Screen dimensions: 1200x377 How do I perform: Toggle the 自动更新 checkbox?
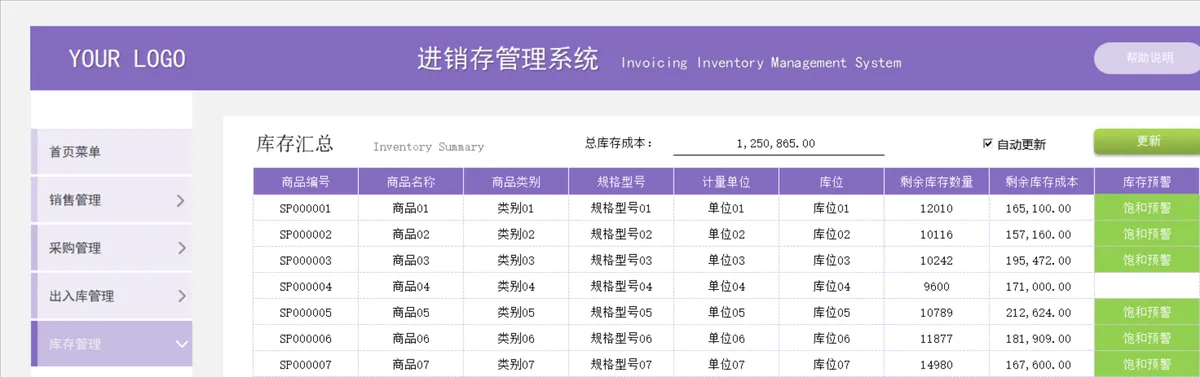click(x=988, y=144)
